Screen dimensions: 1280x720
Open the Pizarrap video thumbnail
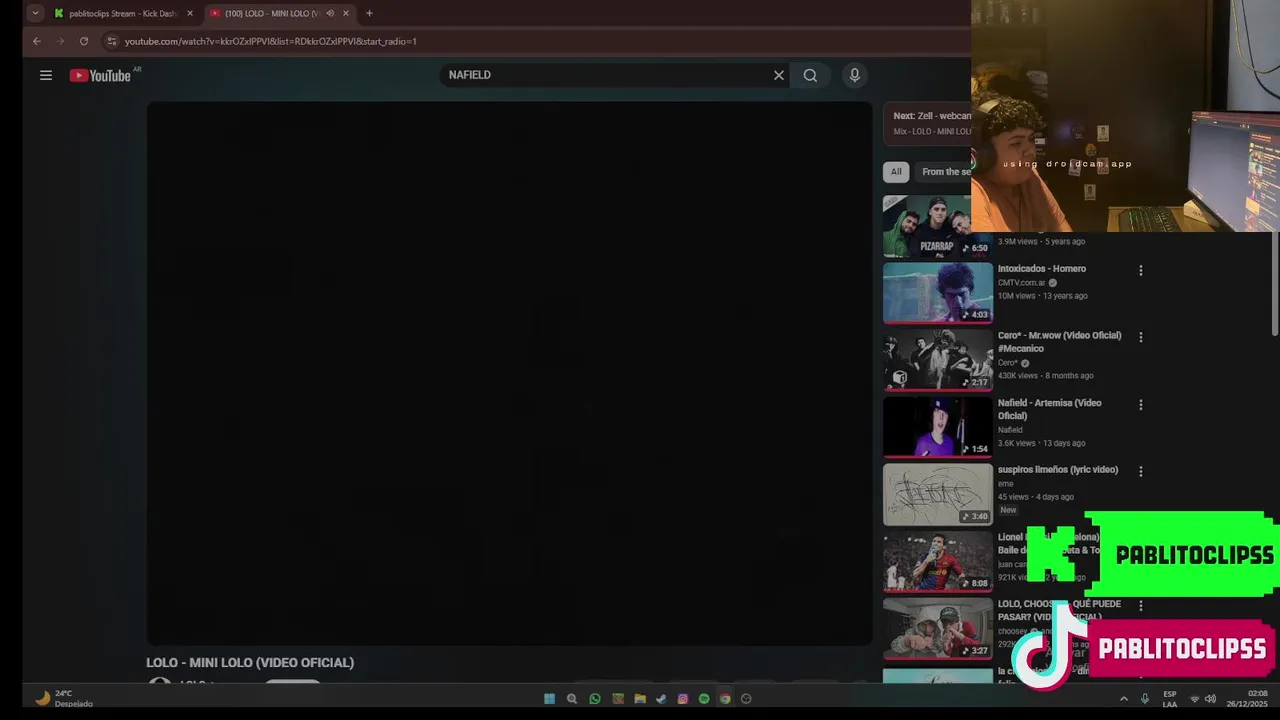click(x=928, y=226)
